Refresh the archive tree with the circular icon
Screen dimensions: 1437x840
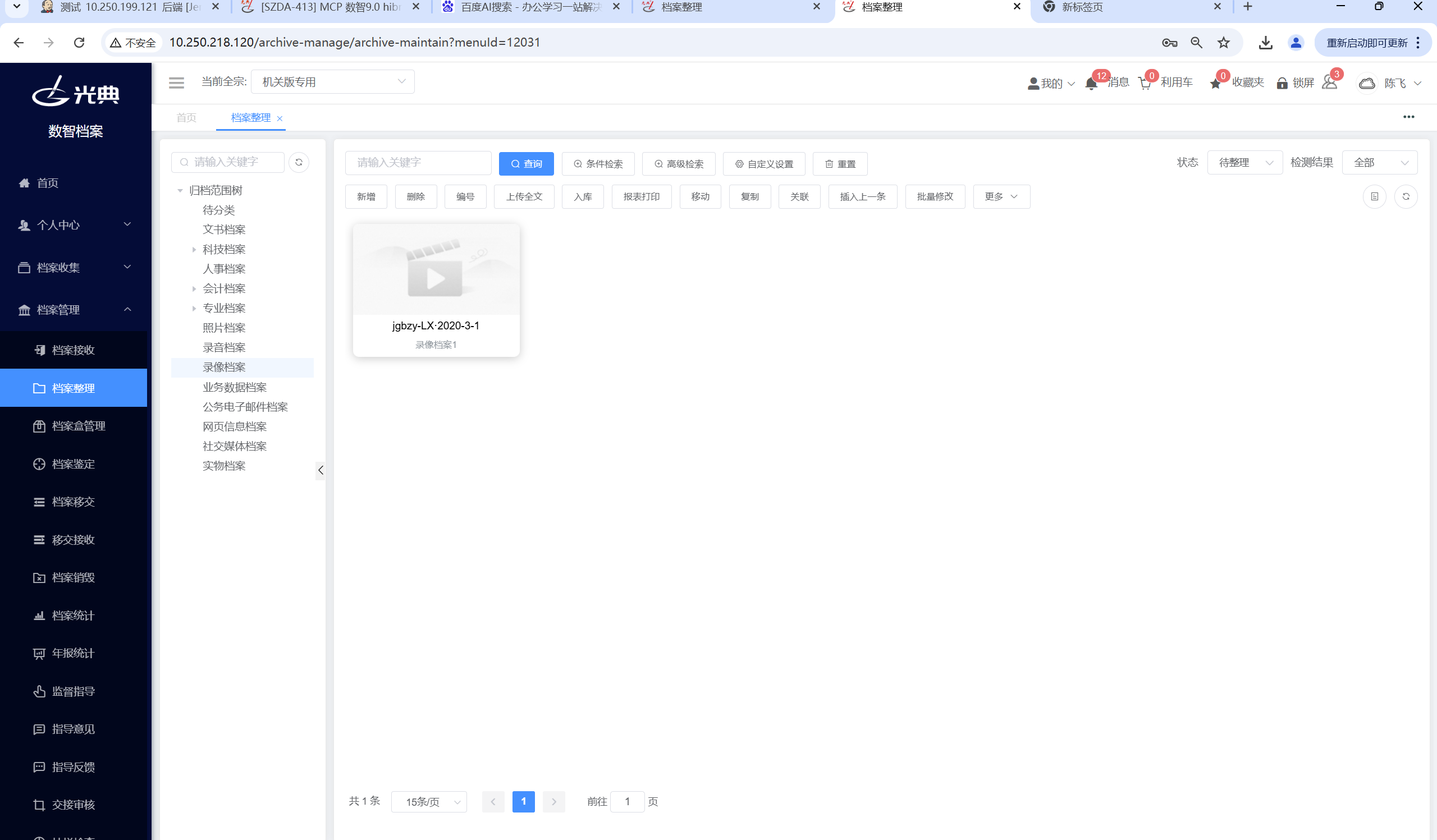pyautogui.click(x=299, y=162)
